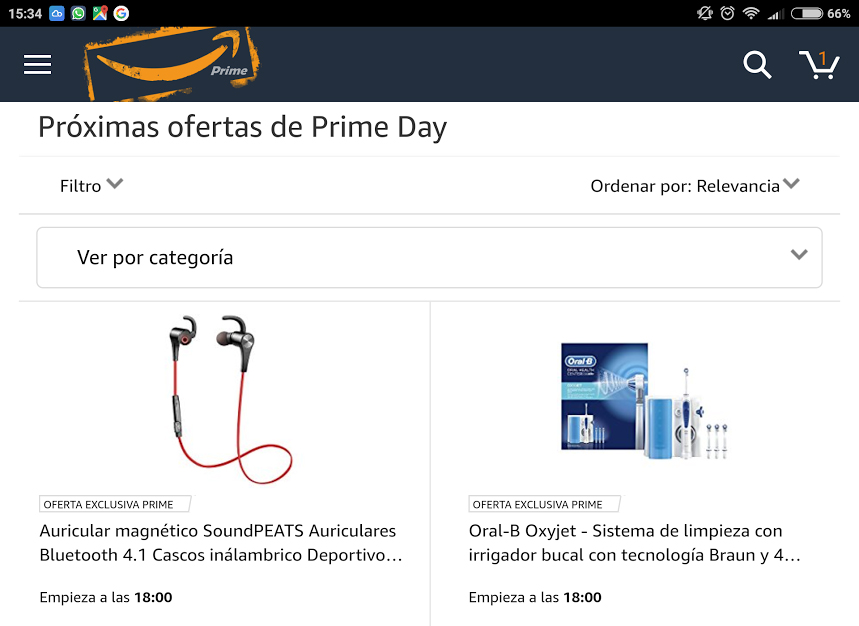This screenshot has height=626, width=859.
Task: Tap the Wi-Fi status icon
Action: point(751,13)
